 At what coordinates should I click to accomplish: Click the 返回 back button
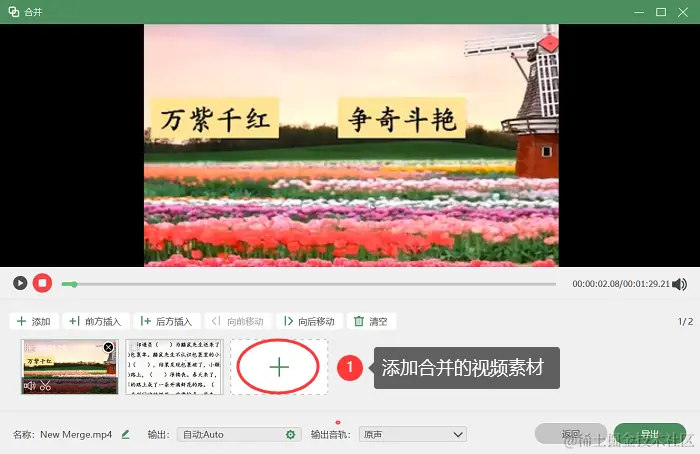pos(571,433)
